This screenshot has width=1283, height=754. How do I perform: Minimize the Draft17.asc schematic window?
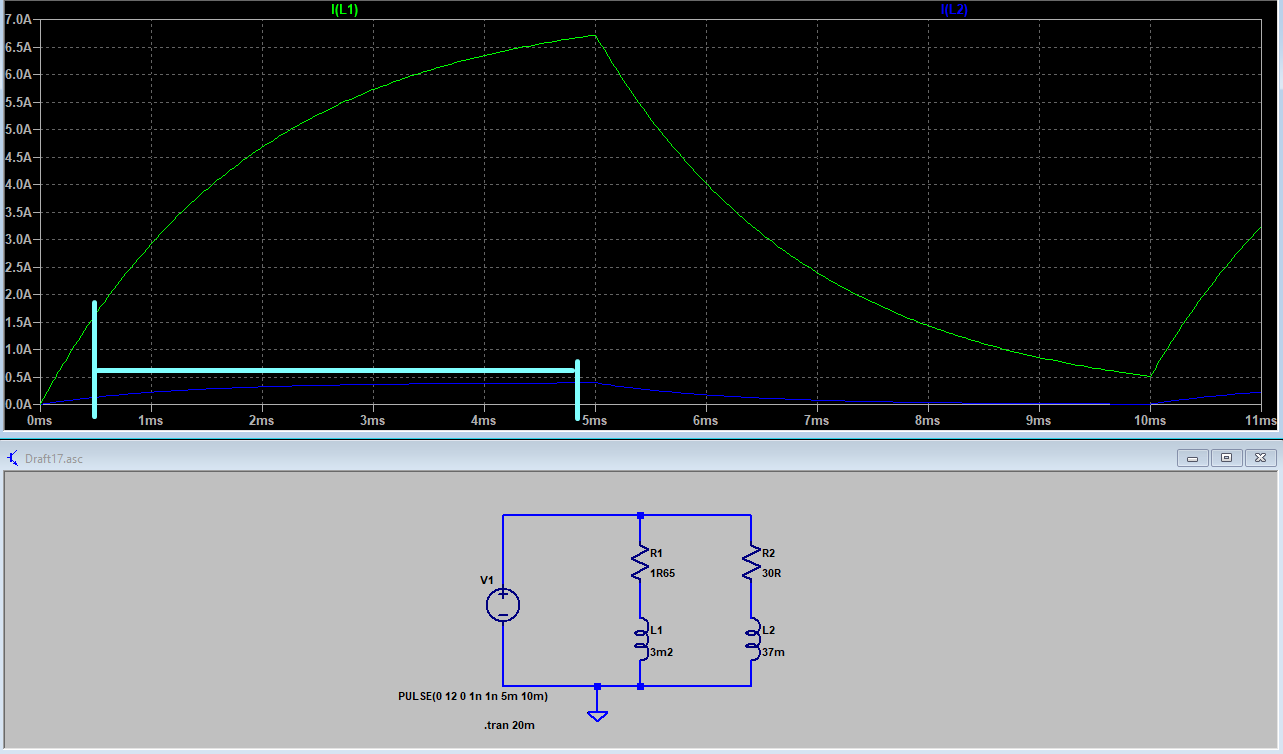(x=1192, y=458)
